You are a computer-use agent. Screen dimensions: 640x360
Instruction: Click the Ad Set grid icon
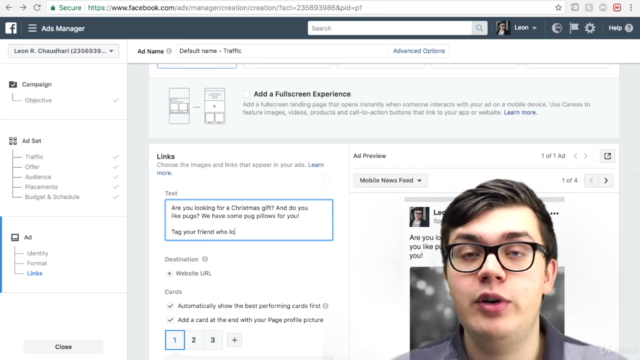[13, 141]
